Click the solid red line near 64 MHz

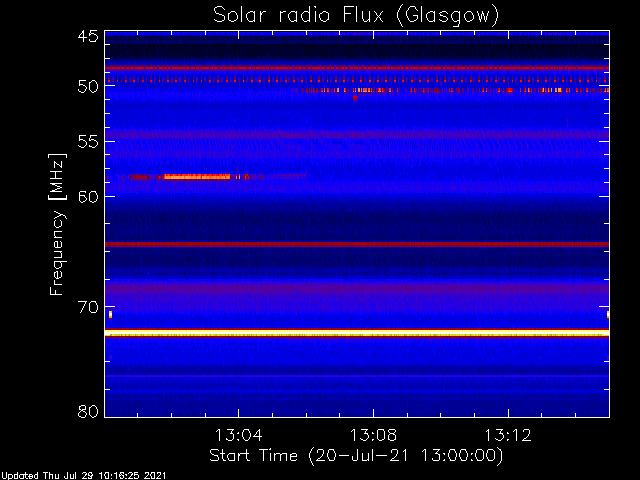(x=357, y=244)
